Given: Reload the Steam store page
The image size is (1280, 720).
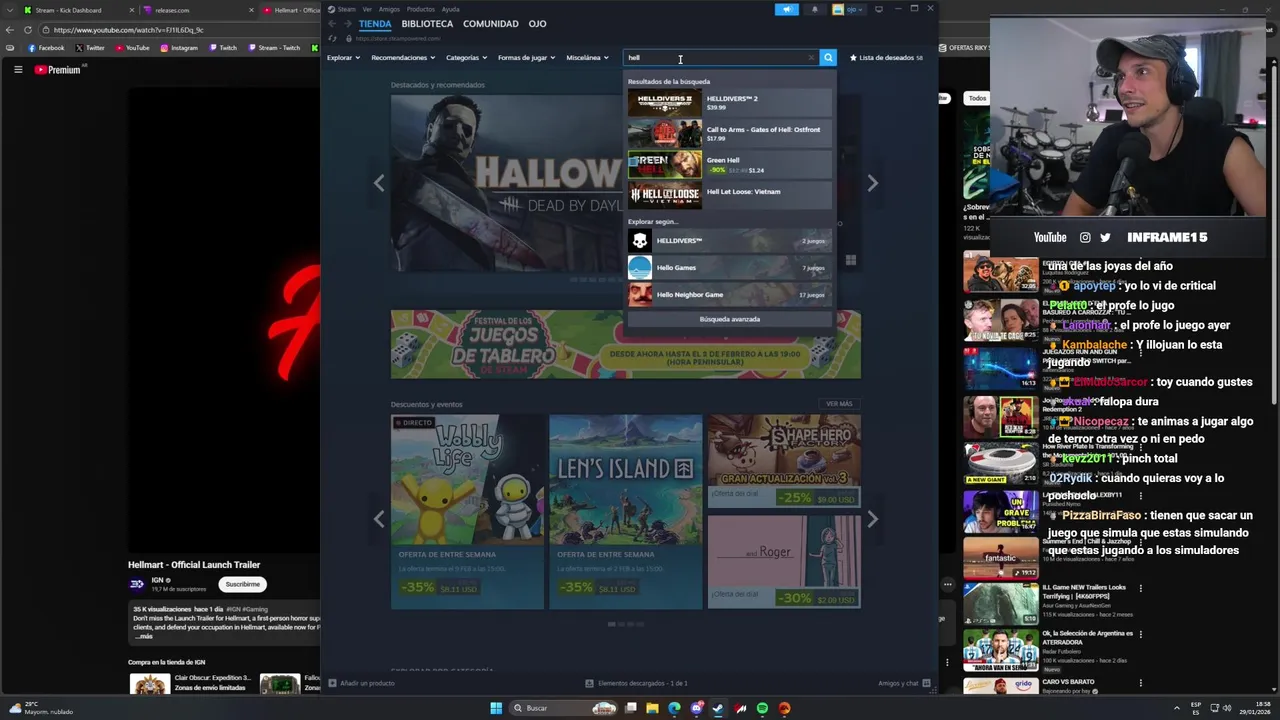Looking at the screenshot, I should [332, 39].
